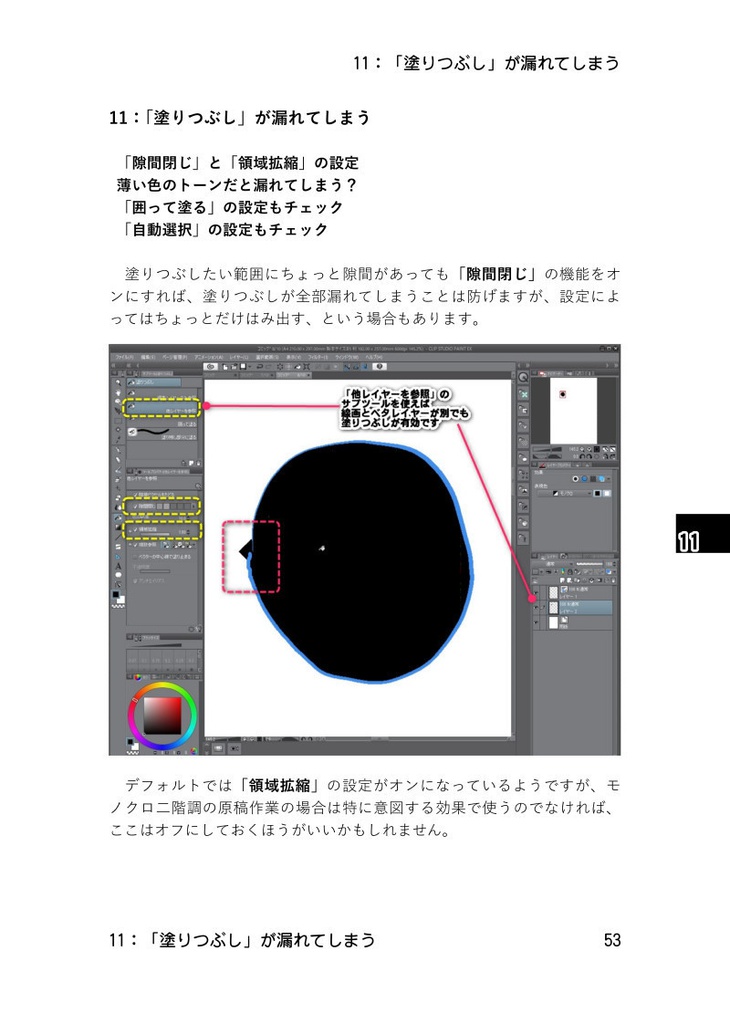Toggle the 隣接ピクセルをたどる checkbox
The height and width of the screenshot is (1024, 730).
click(x=135, y=494)
